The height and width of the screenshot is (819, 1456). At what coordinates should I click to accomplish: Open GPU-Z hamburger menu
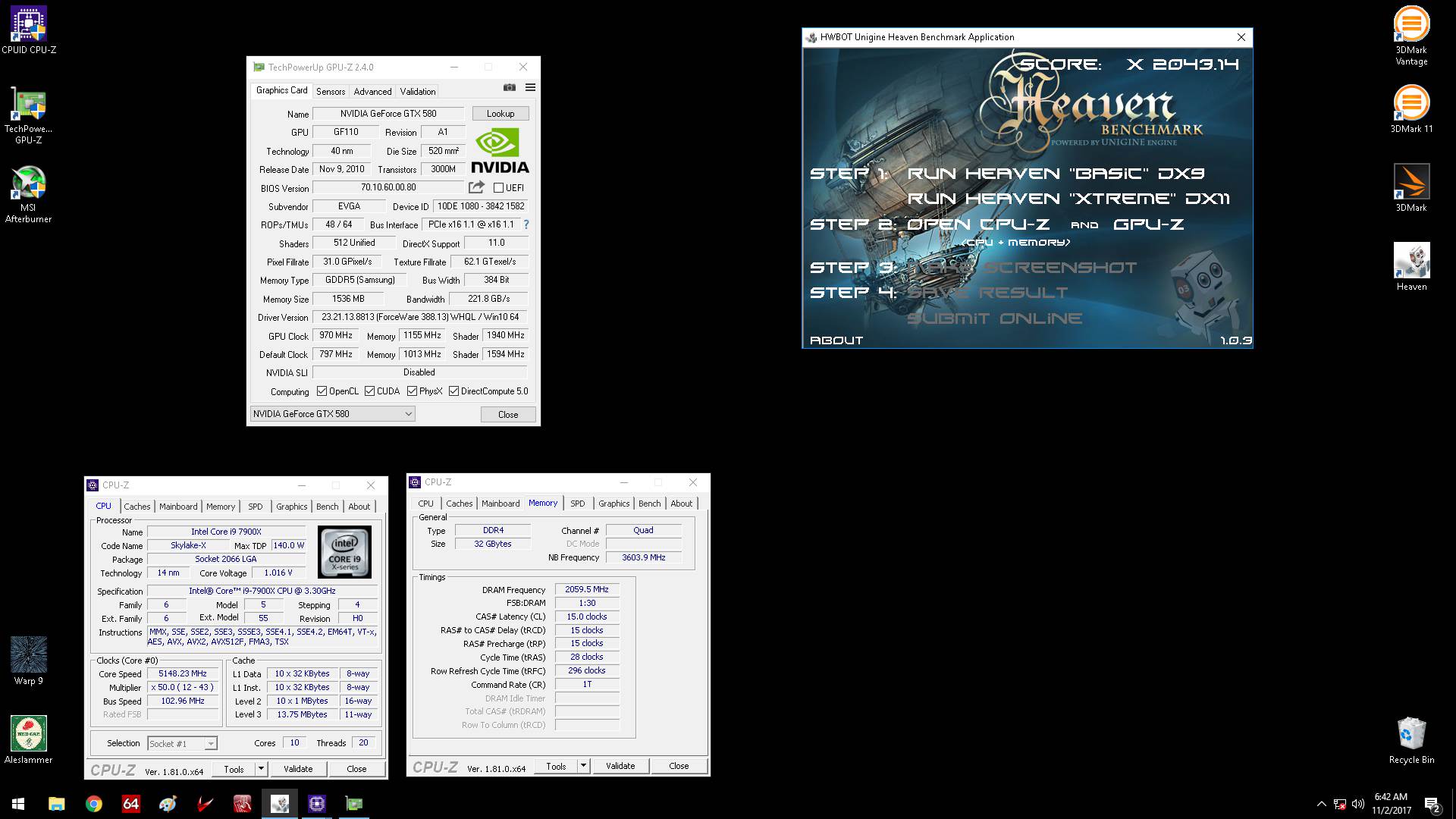[530, 88]
